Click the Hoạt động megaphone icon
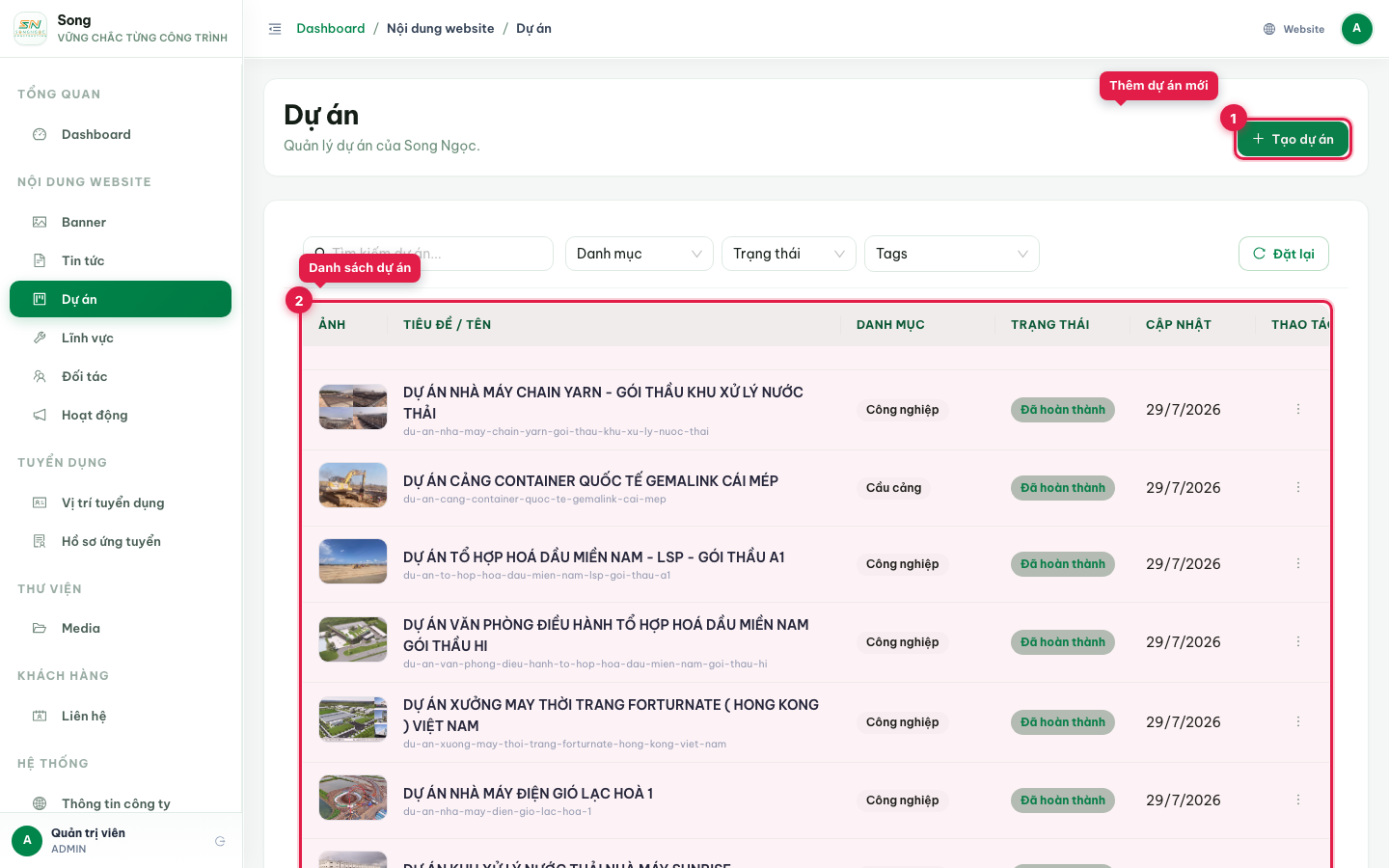This screenshot has height=868, width=1389. [x=40, y=416]
